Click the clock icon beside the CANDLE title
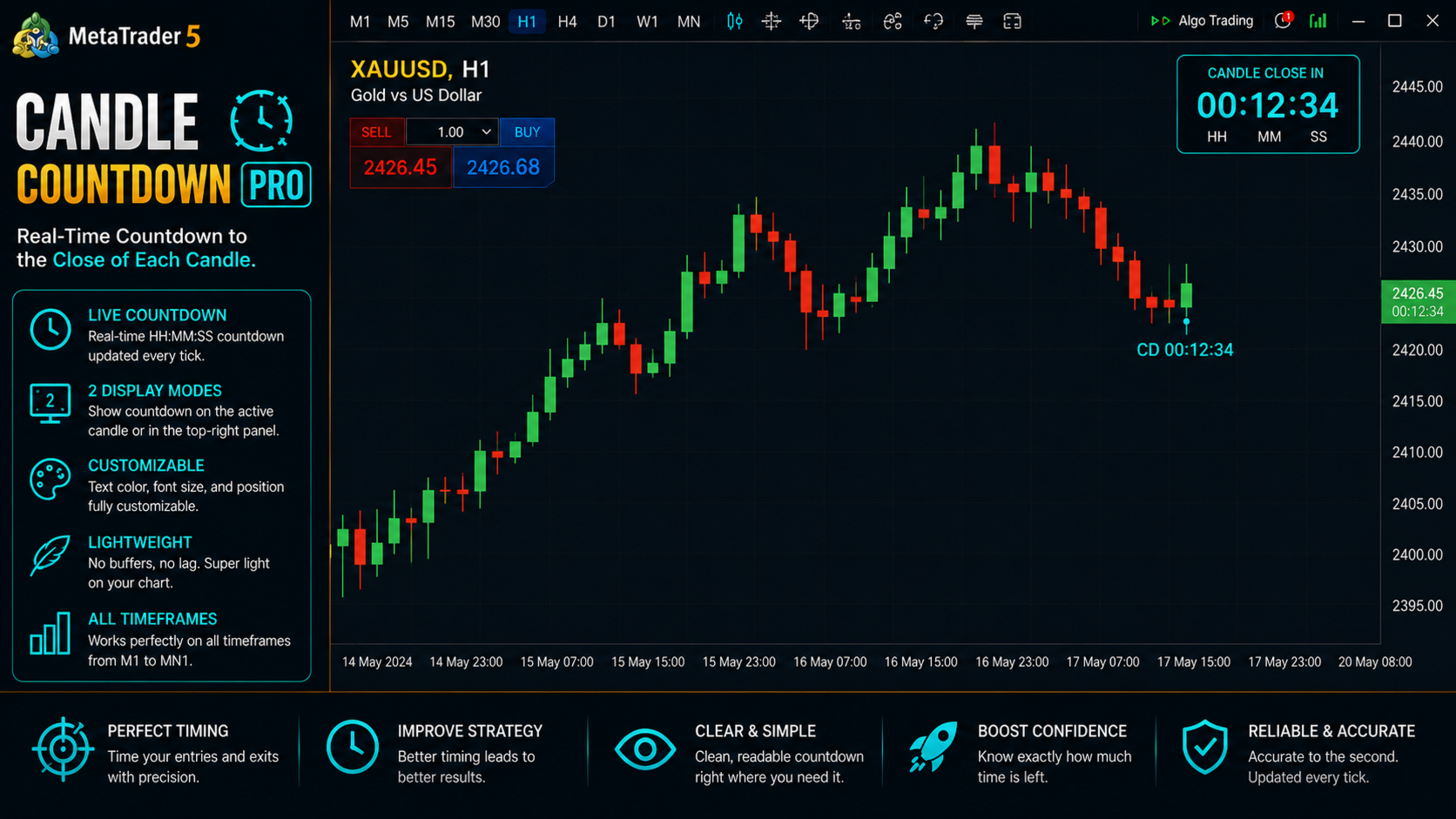Image resolution: width=1456 pixels, height=819 pixels. pyautogui.click(x=261, y=120)
